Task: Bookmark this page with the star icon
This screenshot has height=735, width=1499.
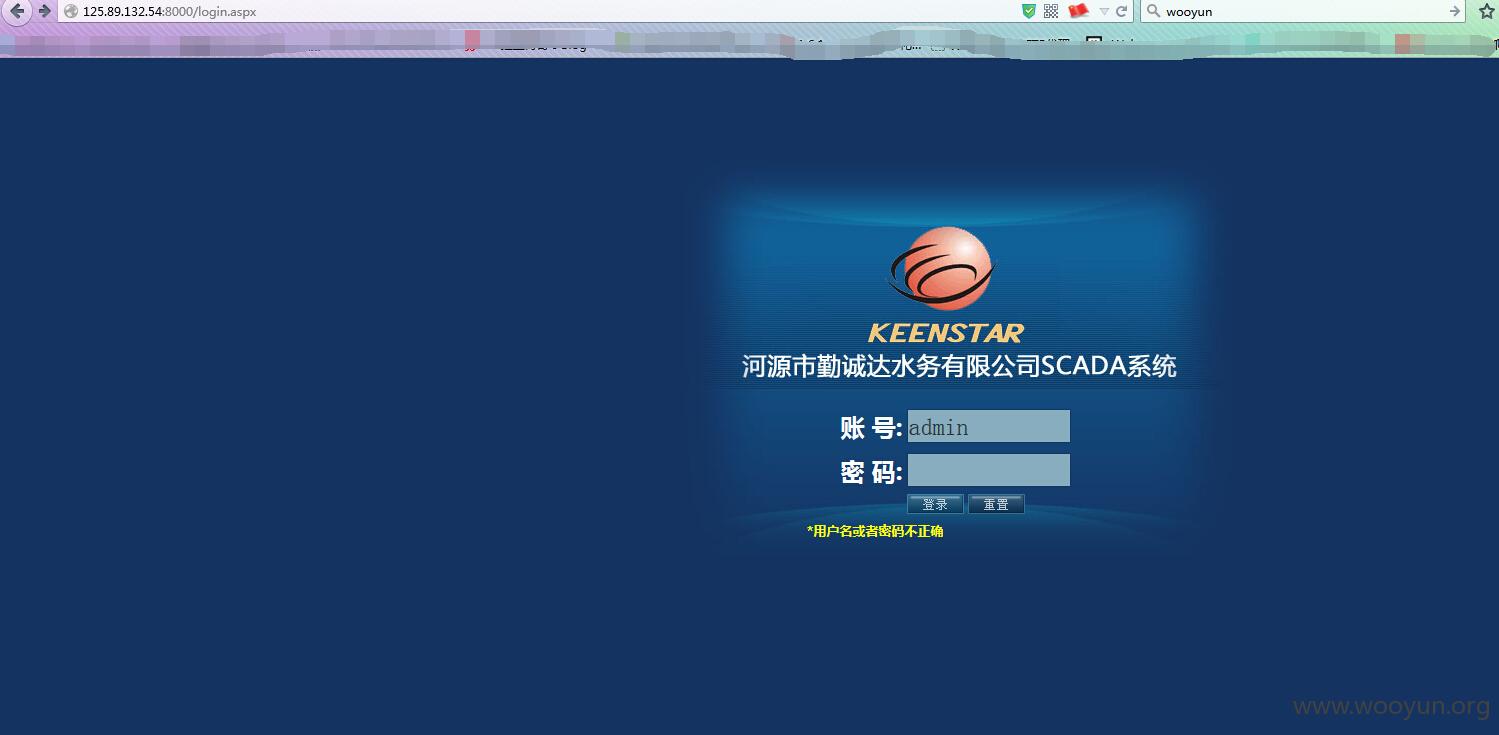Action: pos(1486,12)
